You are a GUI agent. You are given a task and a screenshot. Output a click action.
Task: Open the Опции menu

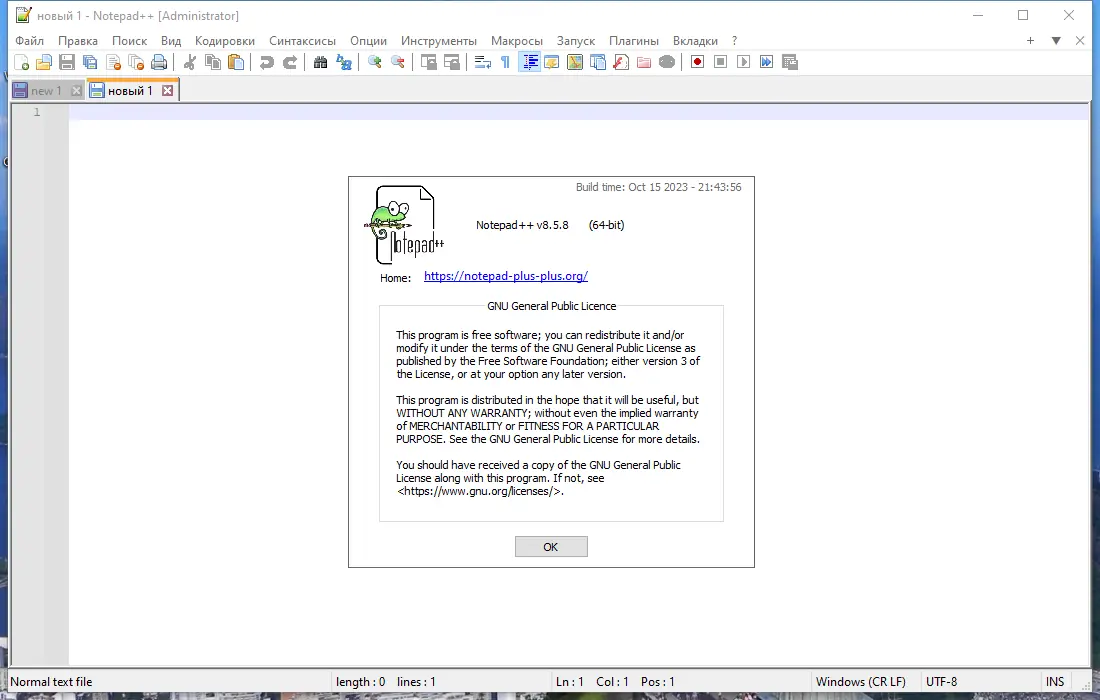pyautogui.click(x=368, y=41)
